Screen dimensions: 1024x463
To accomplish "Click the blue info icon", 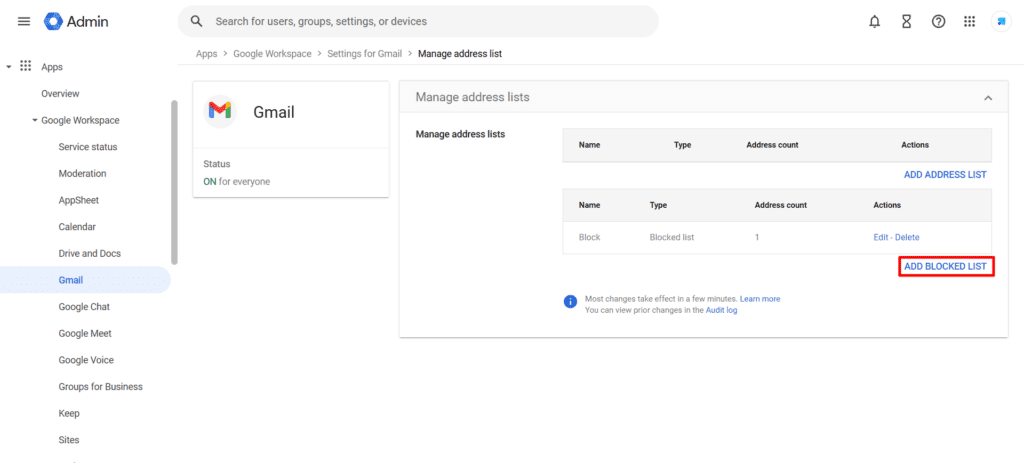I will (570, 301).
